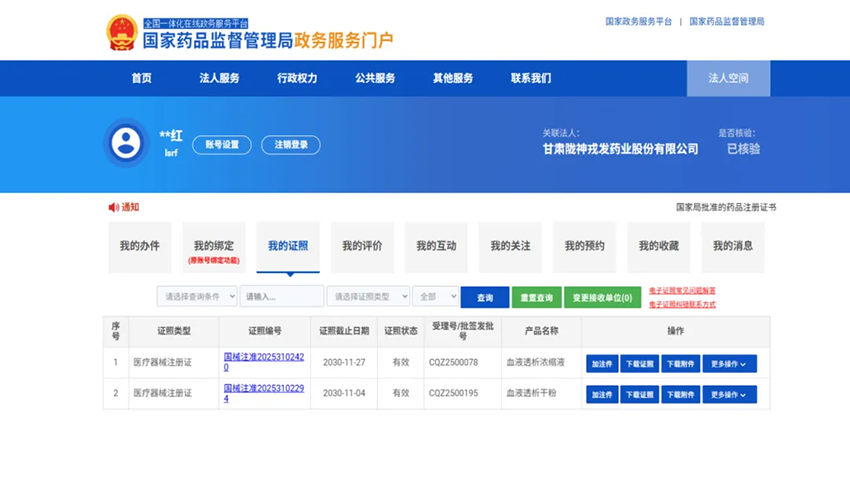Click the 通知 speaker icon
This screenshot has width=850, height=480.
tap(113, 207)
